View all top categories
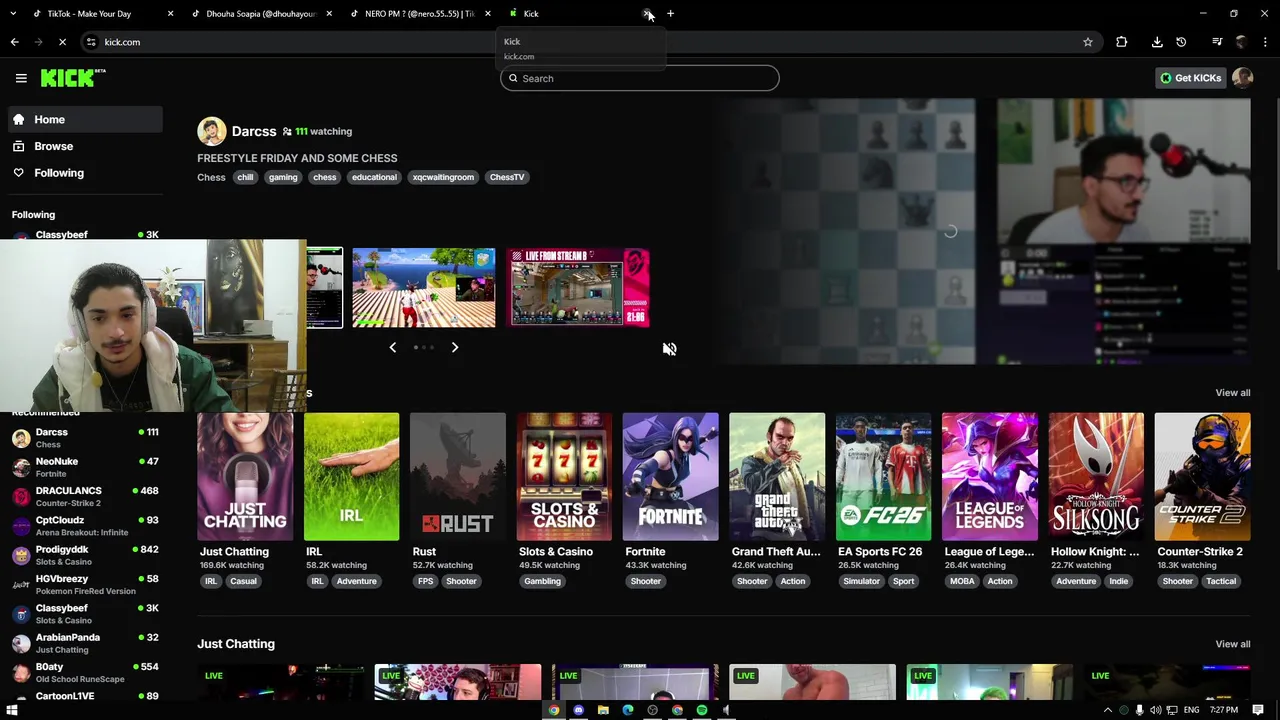This screenshot has height=720, width=1280. 1232,393
